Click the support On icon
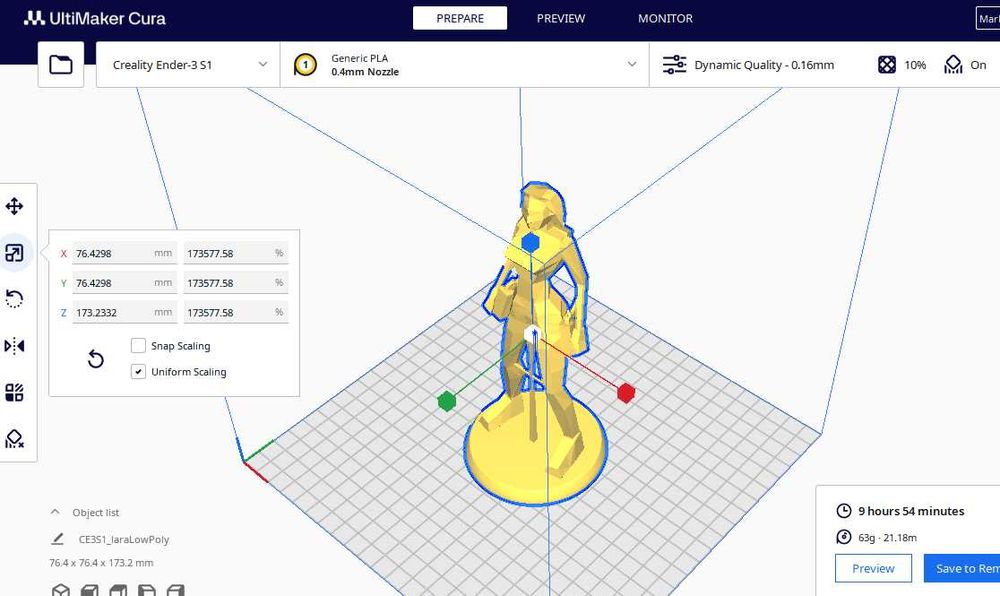1000x596 pixels. [x=953, y=64]
